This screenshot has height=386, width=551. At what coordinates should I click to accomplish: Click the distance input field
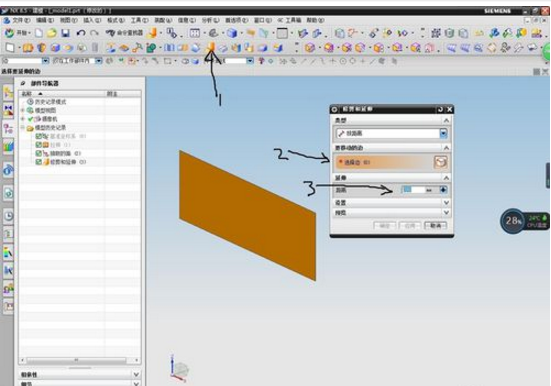(x=413, y=190)
